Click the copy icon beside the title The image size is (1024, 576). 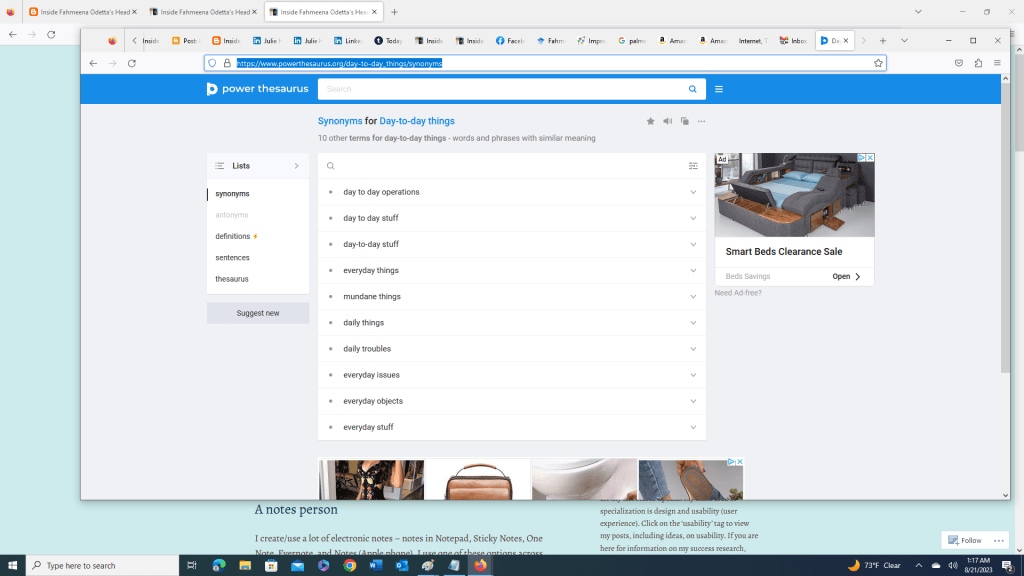[x=684, y=121]
